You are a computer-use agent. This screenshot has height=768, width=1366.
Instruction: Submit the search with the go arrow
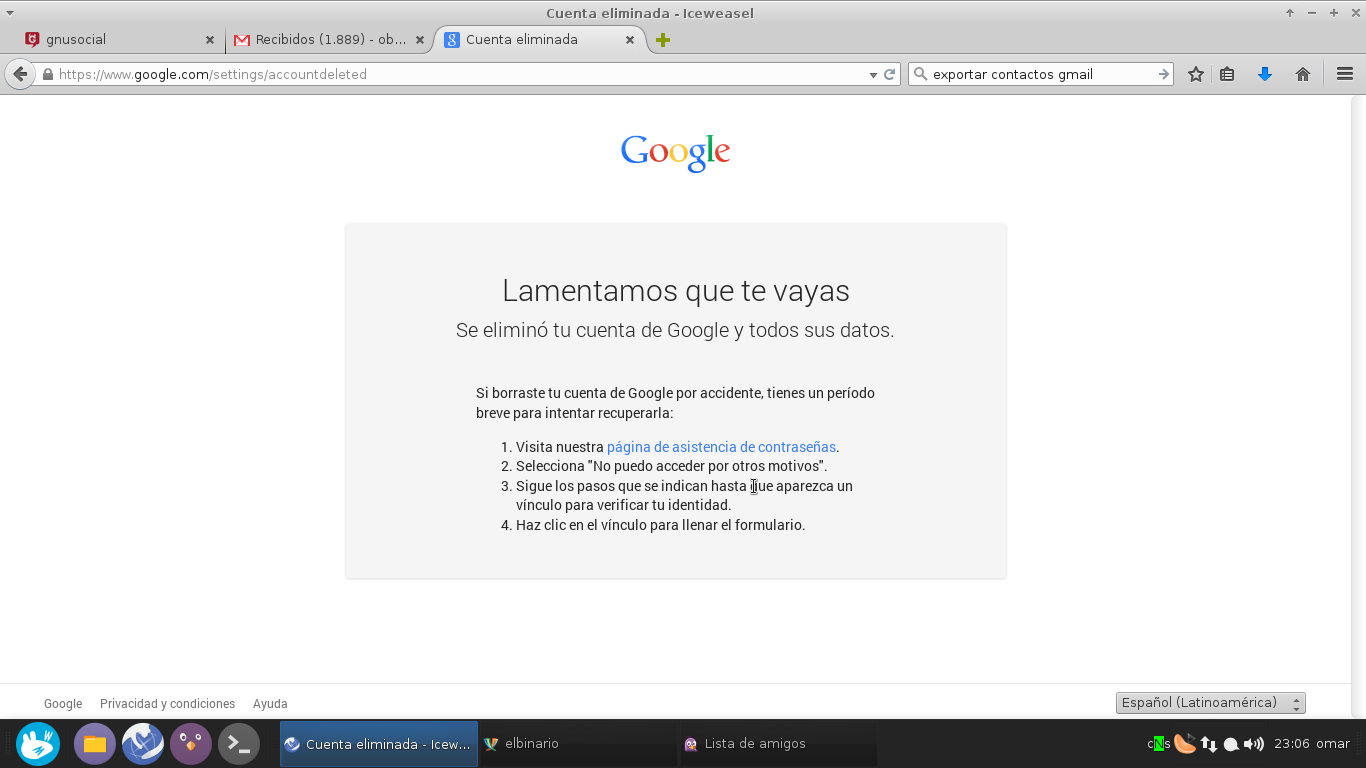point(1164,74)
